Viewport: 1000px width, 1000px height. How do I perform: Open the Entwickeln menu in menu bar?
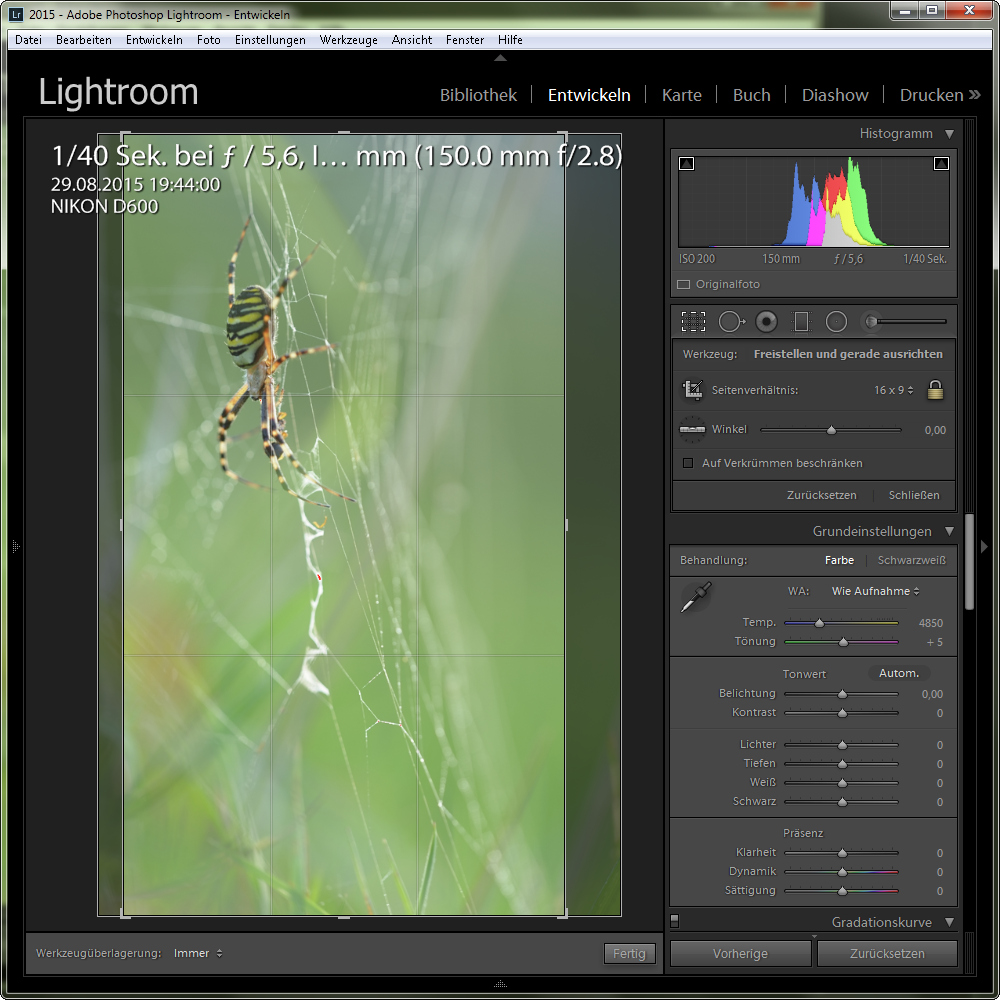coord(154,40)
